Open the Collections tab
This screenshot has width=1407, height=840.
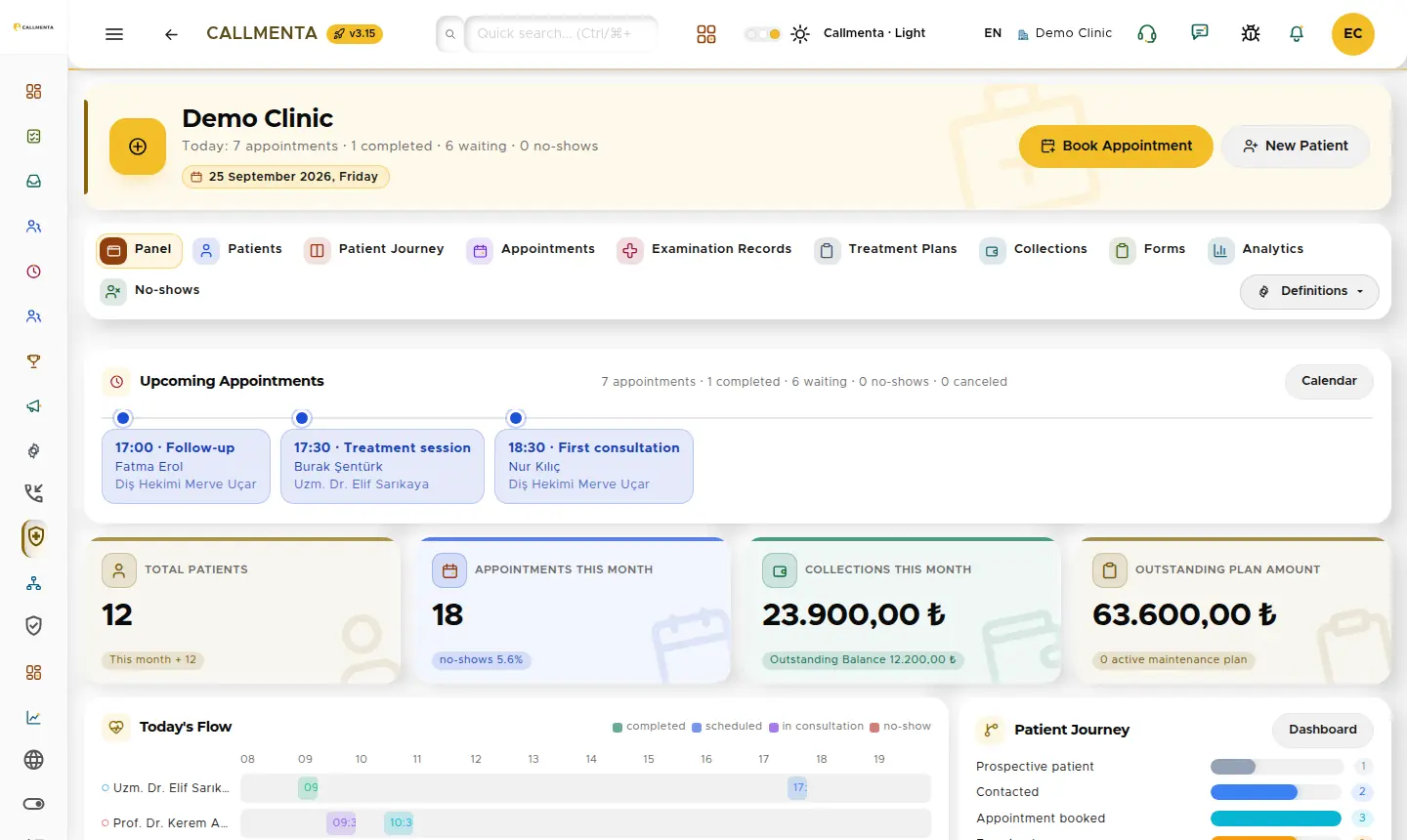click(x=1034, y=250)
